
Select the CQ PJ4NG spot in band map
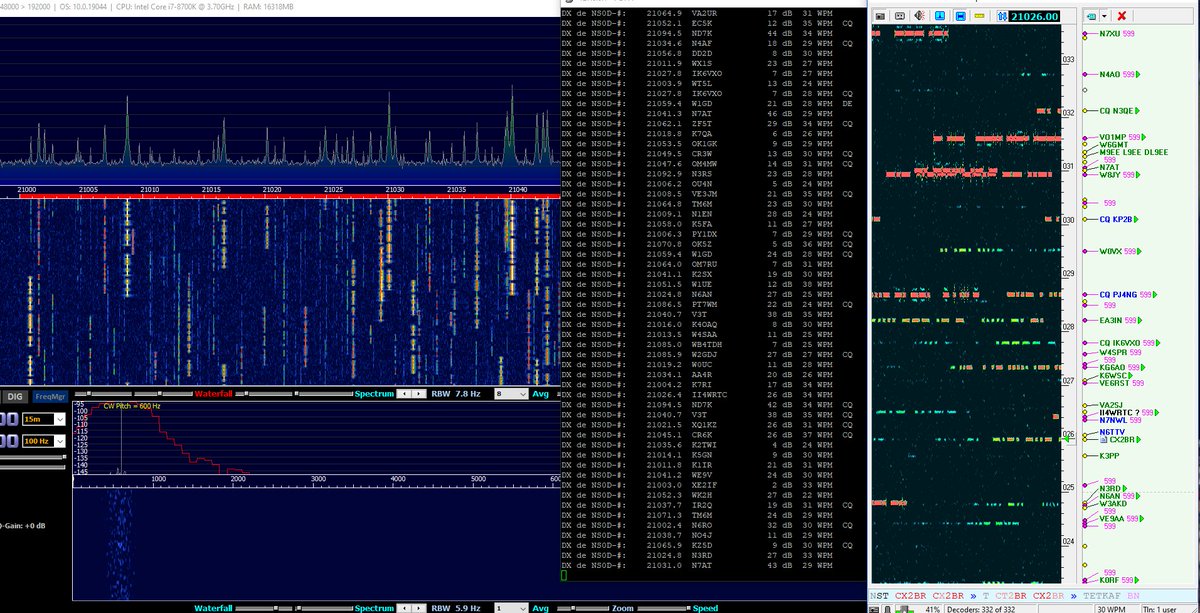pos(1118,295)
